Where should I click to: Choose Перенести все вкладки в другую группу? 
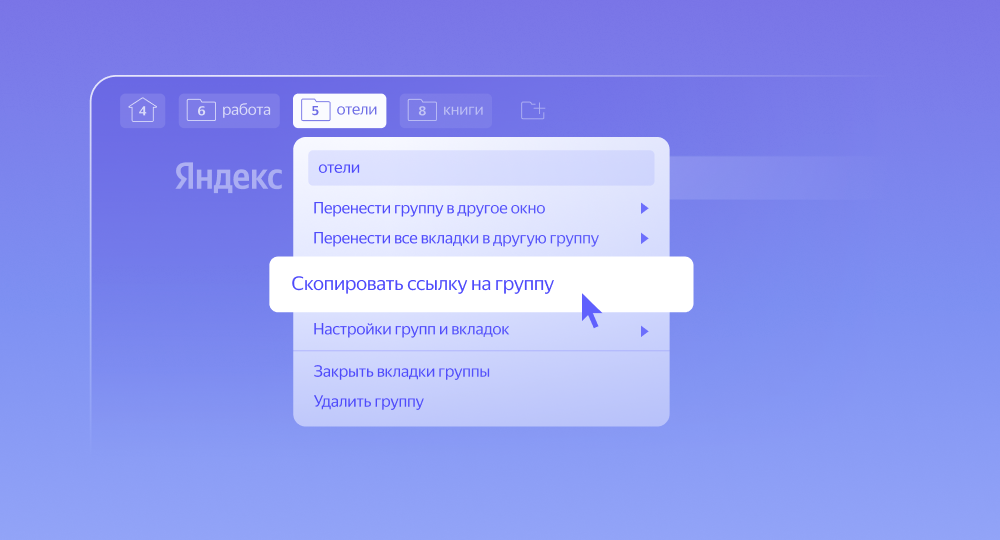point(481,238)
